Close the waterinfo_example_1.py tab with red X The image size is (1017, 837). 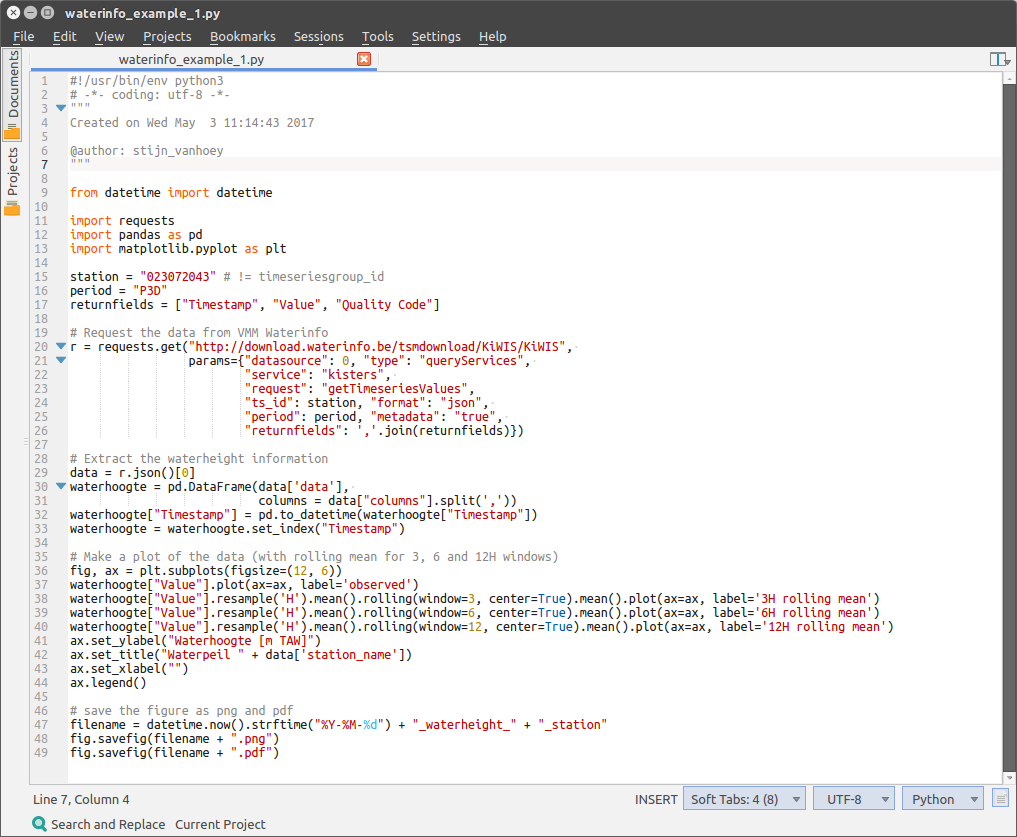364,59
